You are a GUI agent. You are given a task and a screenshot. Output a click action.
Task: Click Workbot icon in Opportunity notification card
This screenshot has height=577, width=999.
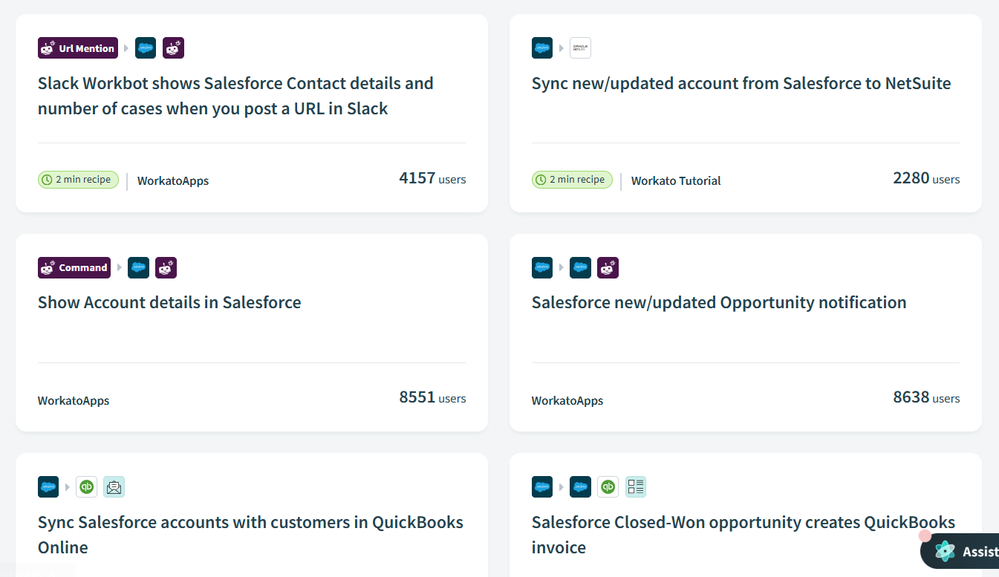tap(608, 268)
